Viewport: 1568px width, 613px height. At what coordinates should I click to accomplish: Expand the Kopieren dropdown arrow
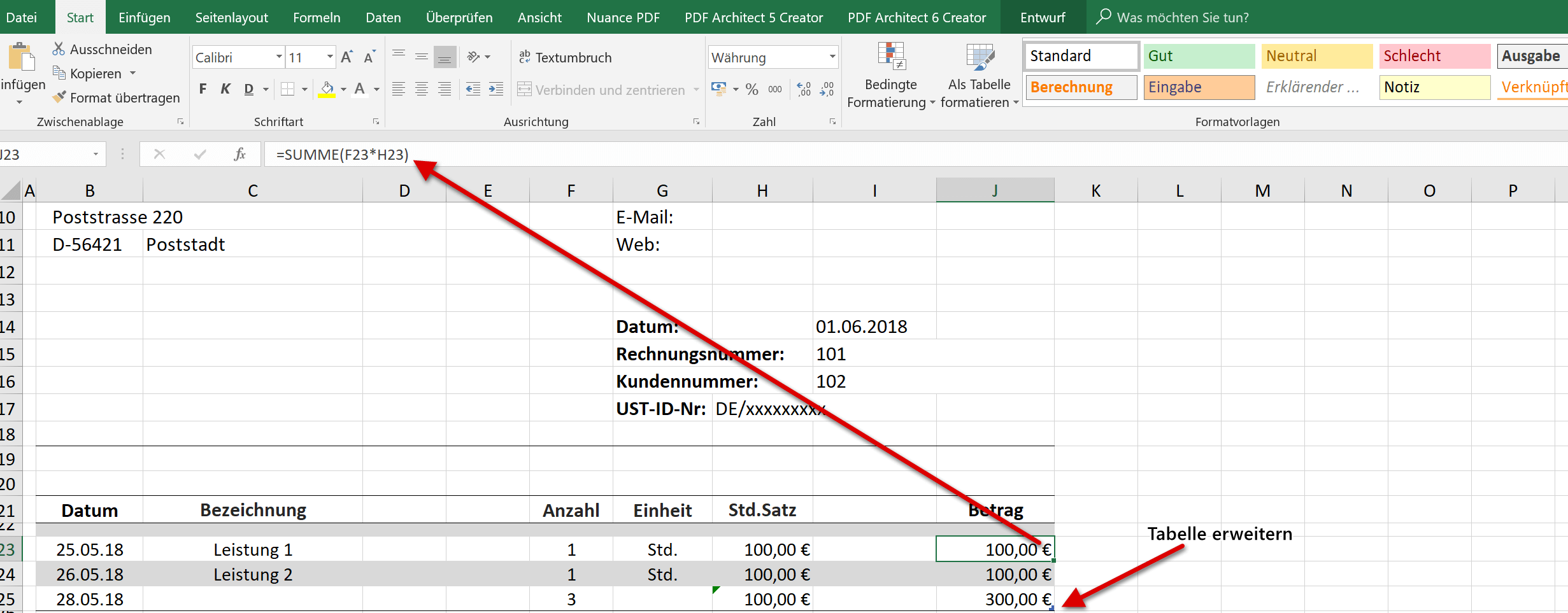(132, 73)
